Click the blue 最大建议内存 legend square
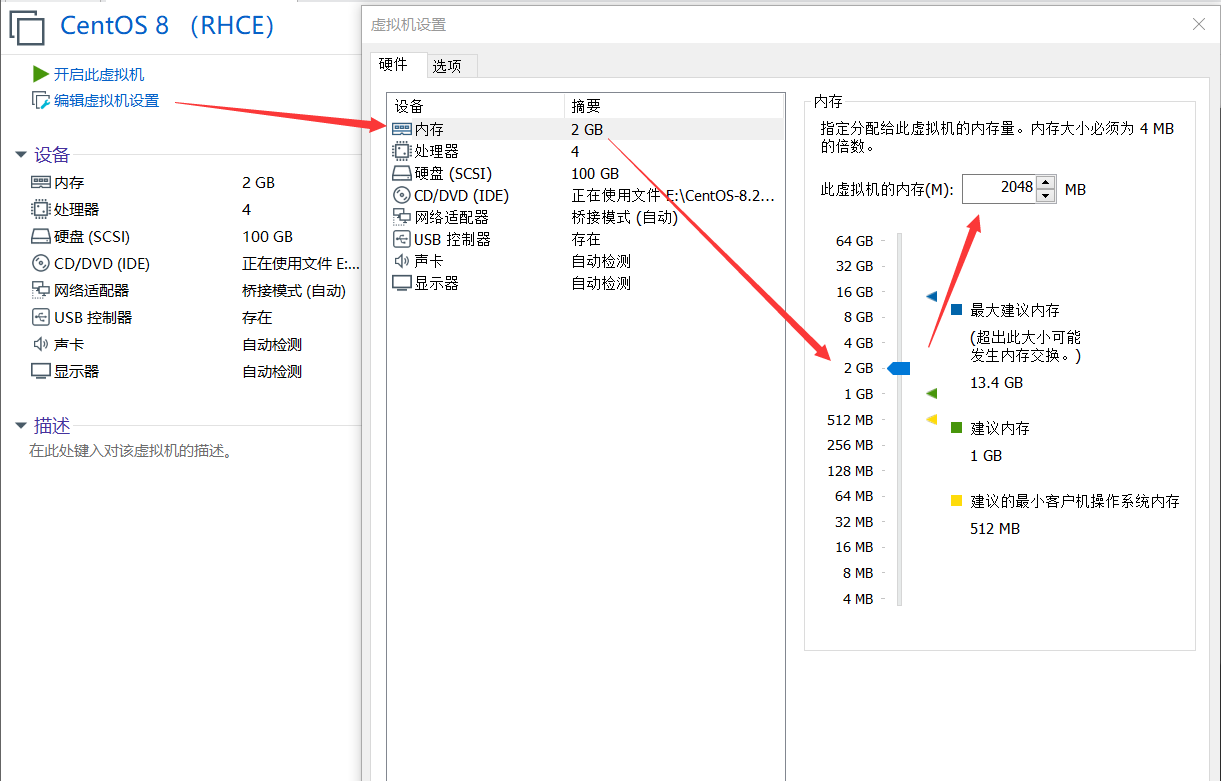This screenshot has width=1221, height=781. (x=957, y=310)
